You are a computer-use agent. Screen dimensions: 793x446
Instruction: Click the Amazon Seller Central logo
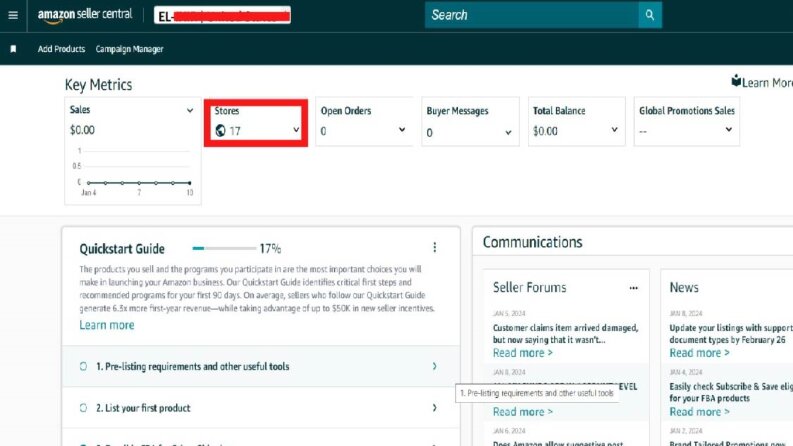coord(84,15)
